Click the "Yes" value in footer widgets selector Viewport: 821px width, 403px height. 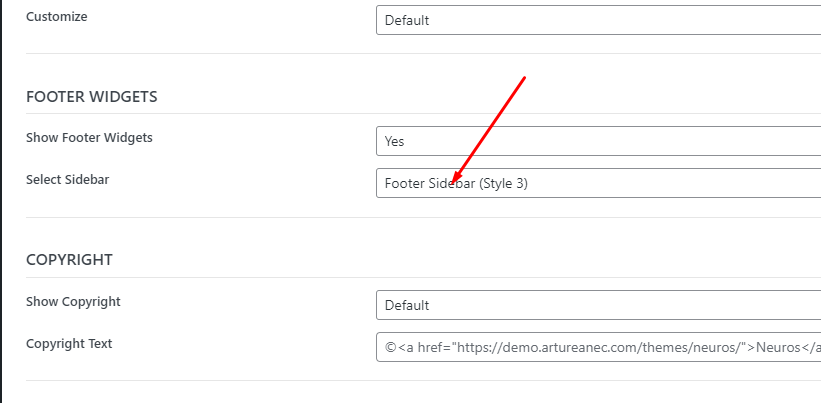394,141
